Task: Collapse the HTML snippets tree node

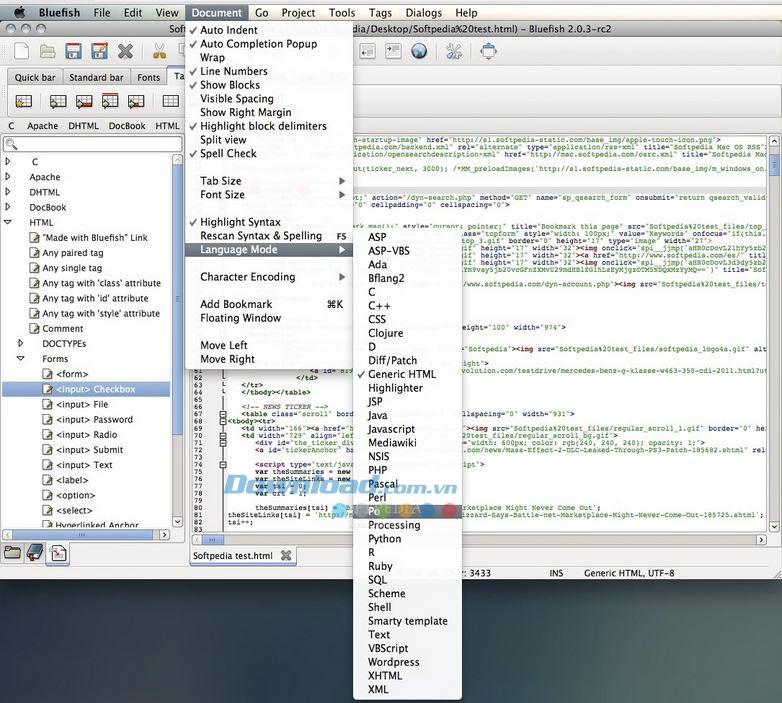Action: 8,222
